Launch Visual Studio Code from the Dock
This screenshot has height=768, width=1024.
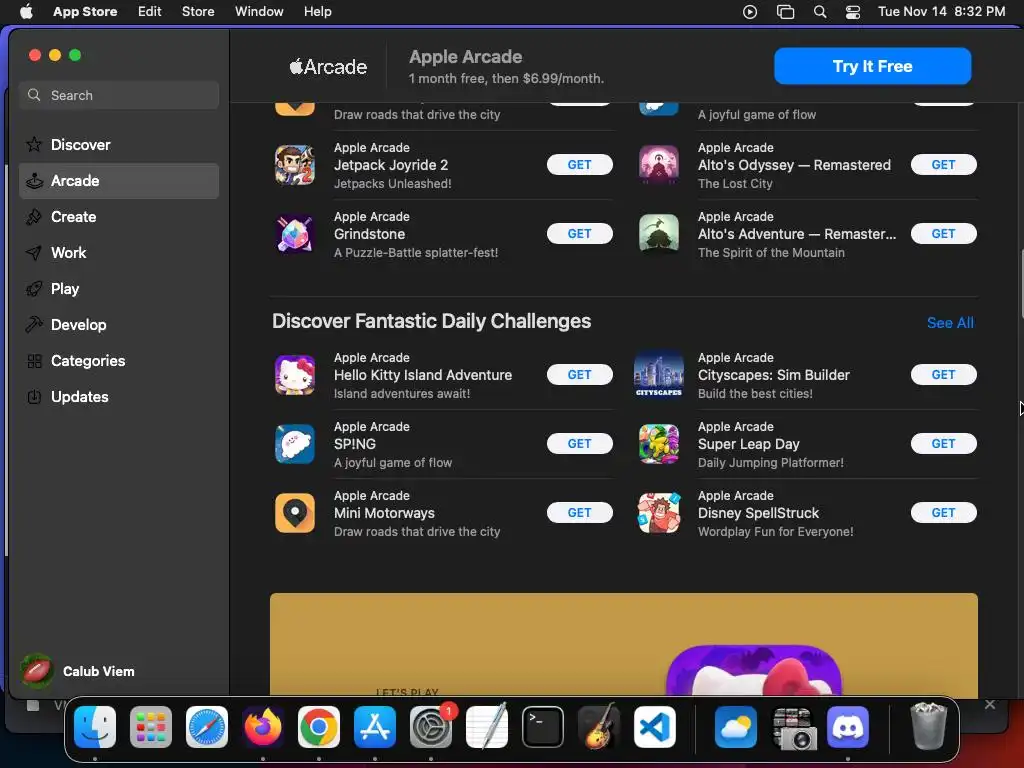pyautogui.click(x=654, y=727)
